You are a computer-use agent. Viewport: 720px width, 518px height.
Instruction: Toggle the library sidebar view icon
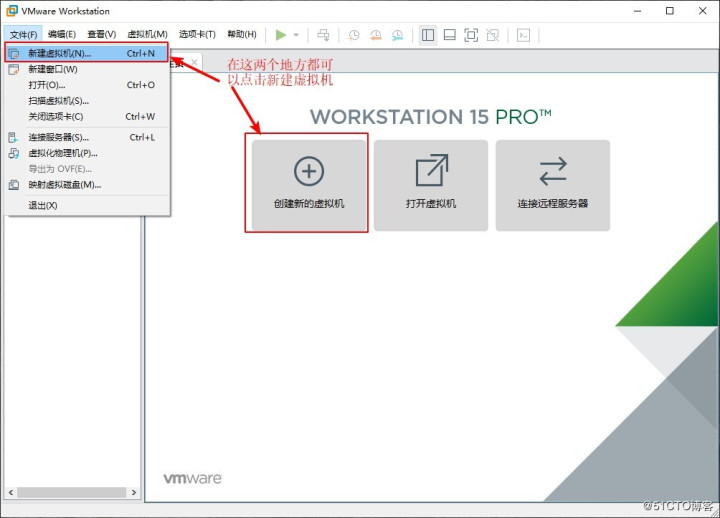(428, 35)
